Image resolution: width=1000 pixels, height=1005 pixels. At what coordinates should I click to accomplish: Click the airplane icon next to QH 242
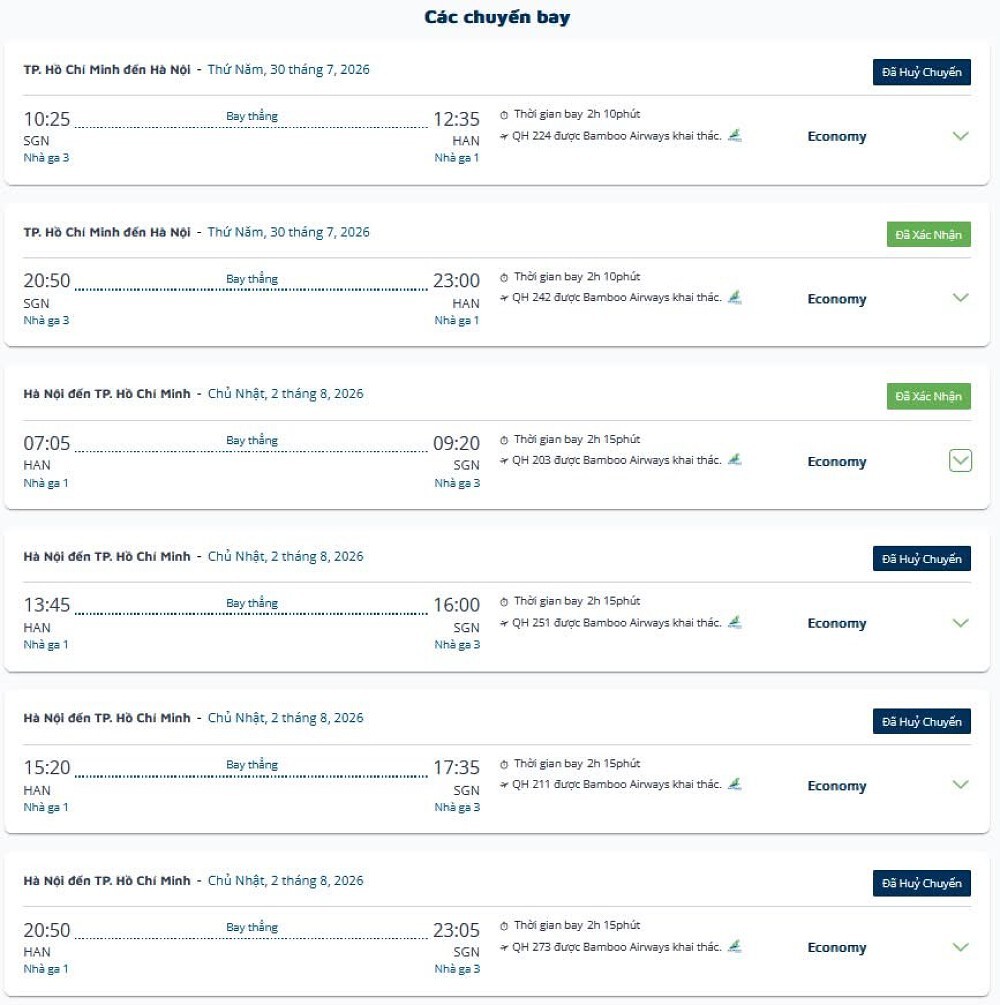tap(504, 298)
